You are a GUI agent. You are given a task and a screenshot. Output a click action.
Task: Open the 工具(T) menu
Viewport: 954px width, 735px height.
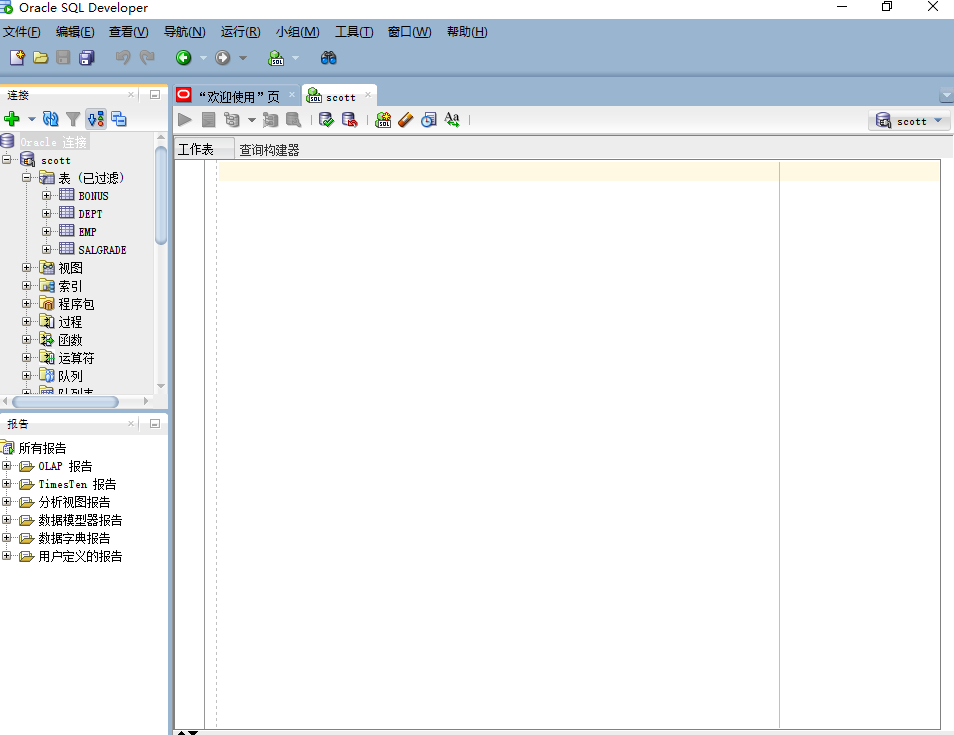354,32
